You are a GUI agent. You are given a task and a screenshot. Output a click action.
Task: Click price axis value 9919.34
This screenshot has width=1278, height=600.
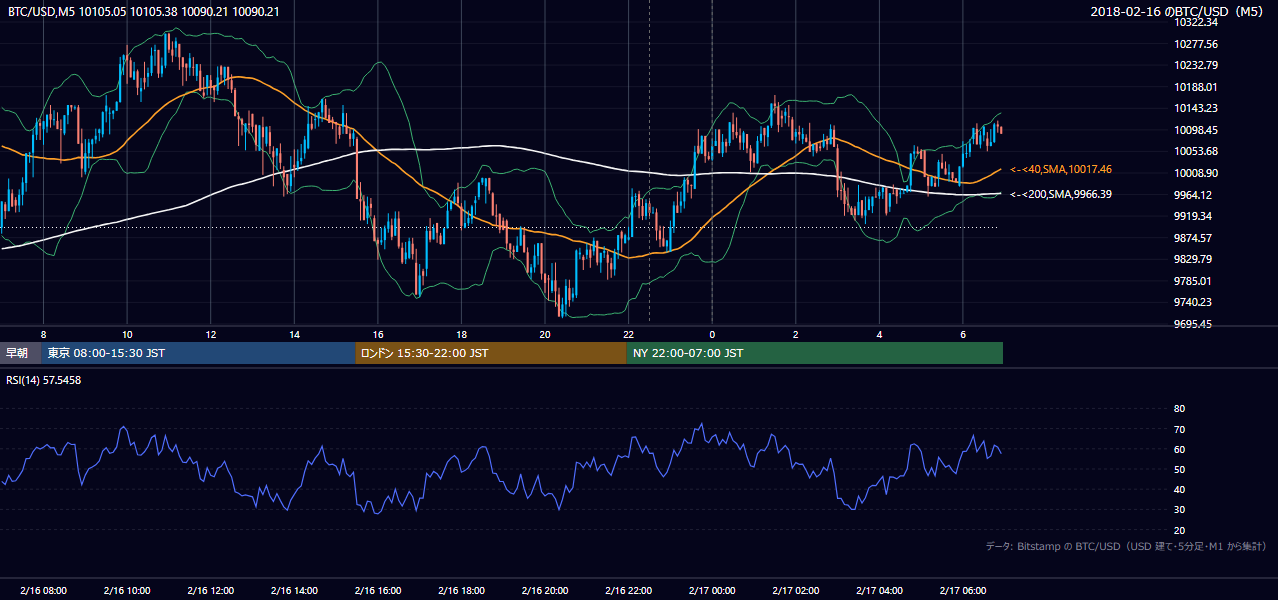coord(1193,216)
